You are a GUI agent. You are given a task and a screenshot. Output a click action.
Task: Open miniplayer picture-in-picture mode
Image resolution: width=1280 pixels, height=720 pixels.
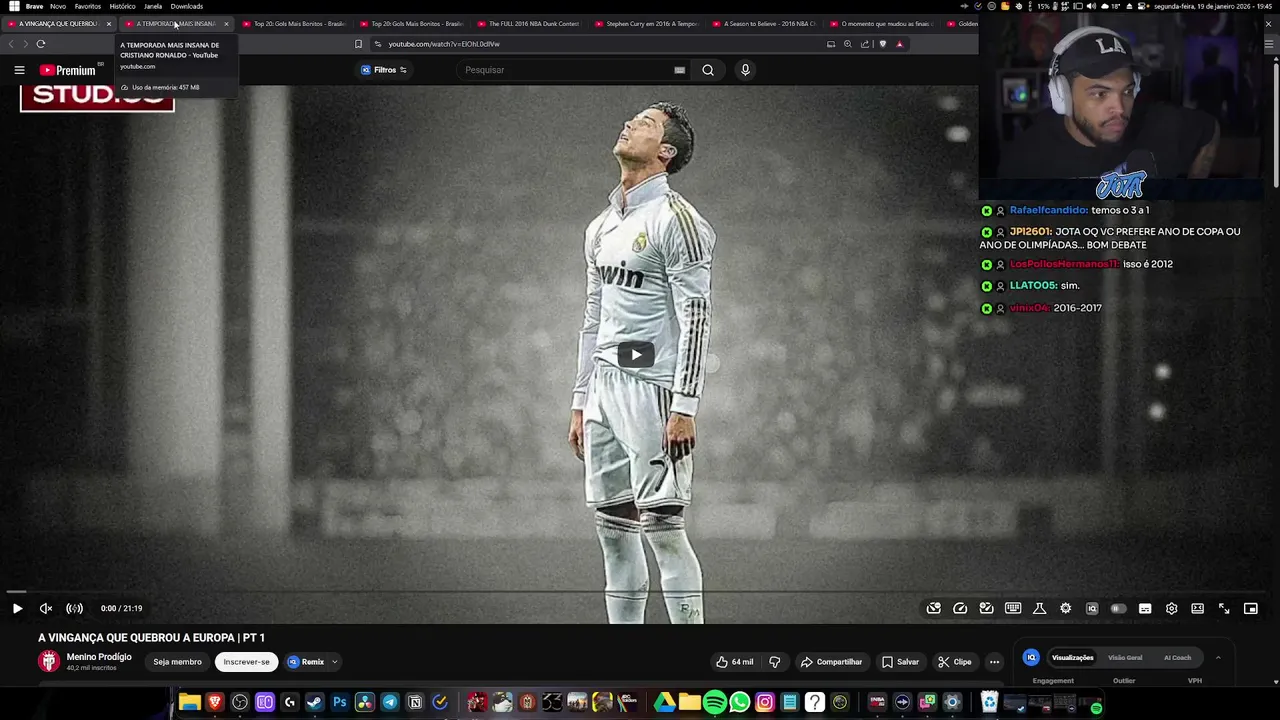1250,608
